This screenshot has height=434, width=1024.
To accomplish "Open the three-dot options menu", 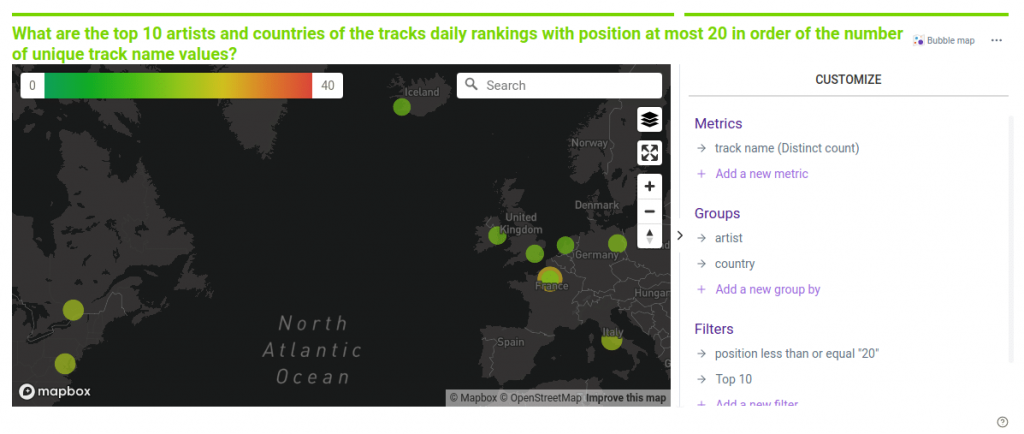I will point(996,41).
